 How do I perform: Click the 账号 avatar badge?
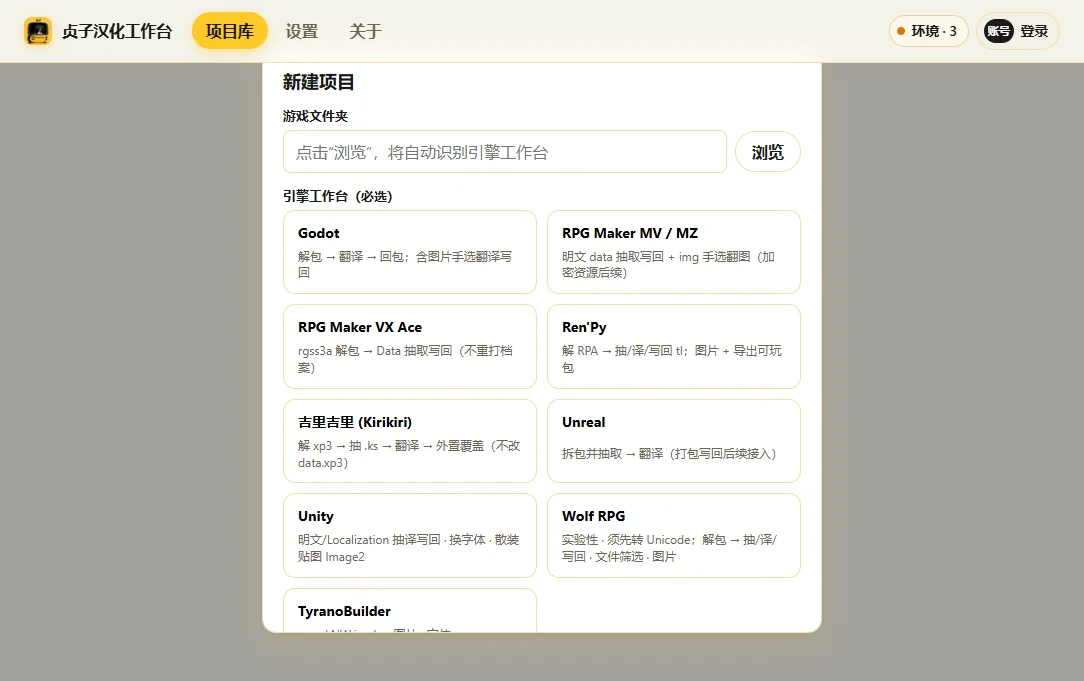[998, 31]
